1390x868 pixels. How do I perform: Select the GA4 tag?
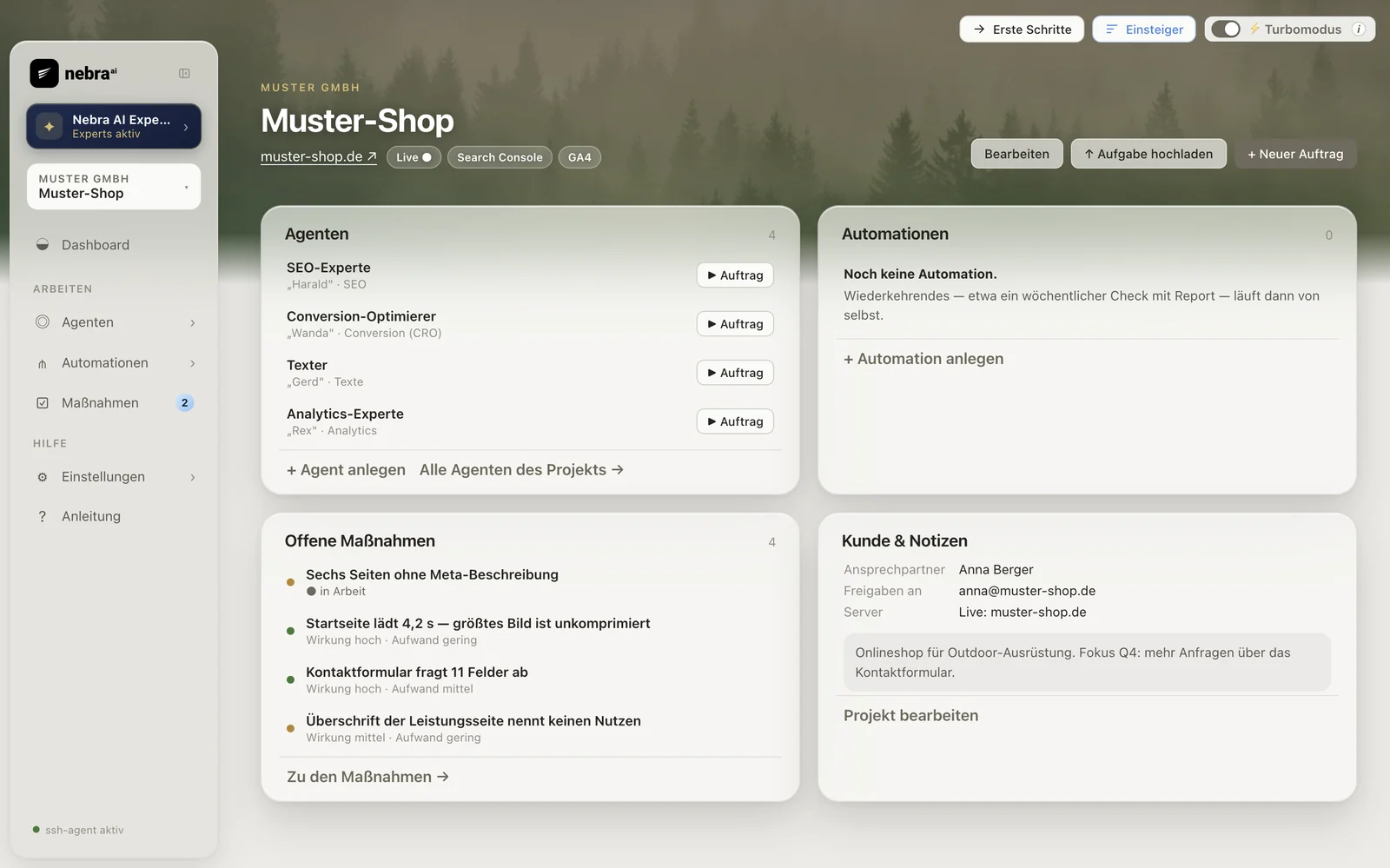(579, 157)
